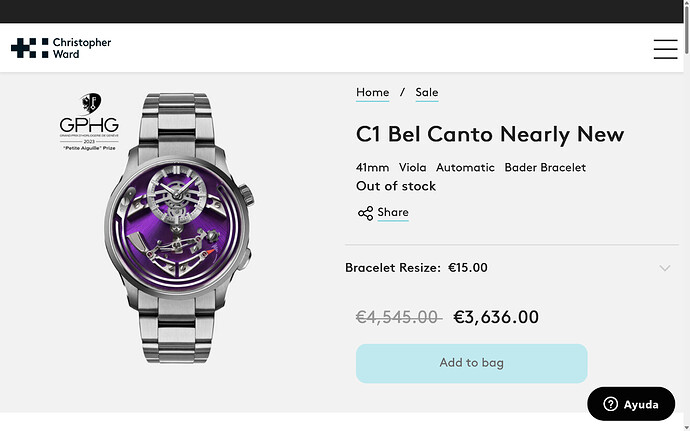The height and width of the screenshot is (431, 690).
Task: Click the sale price €3,636.00
Action: (496, 317)
